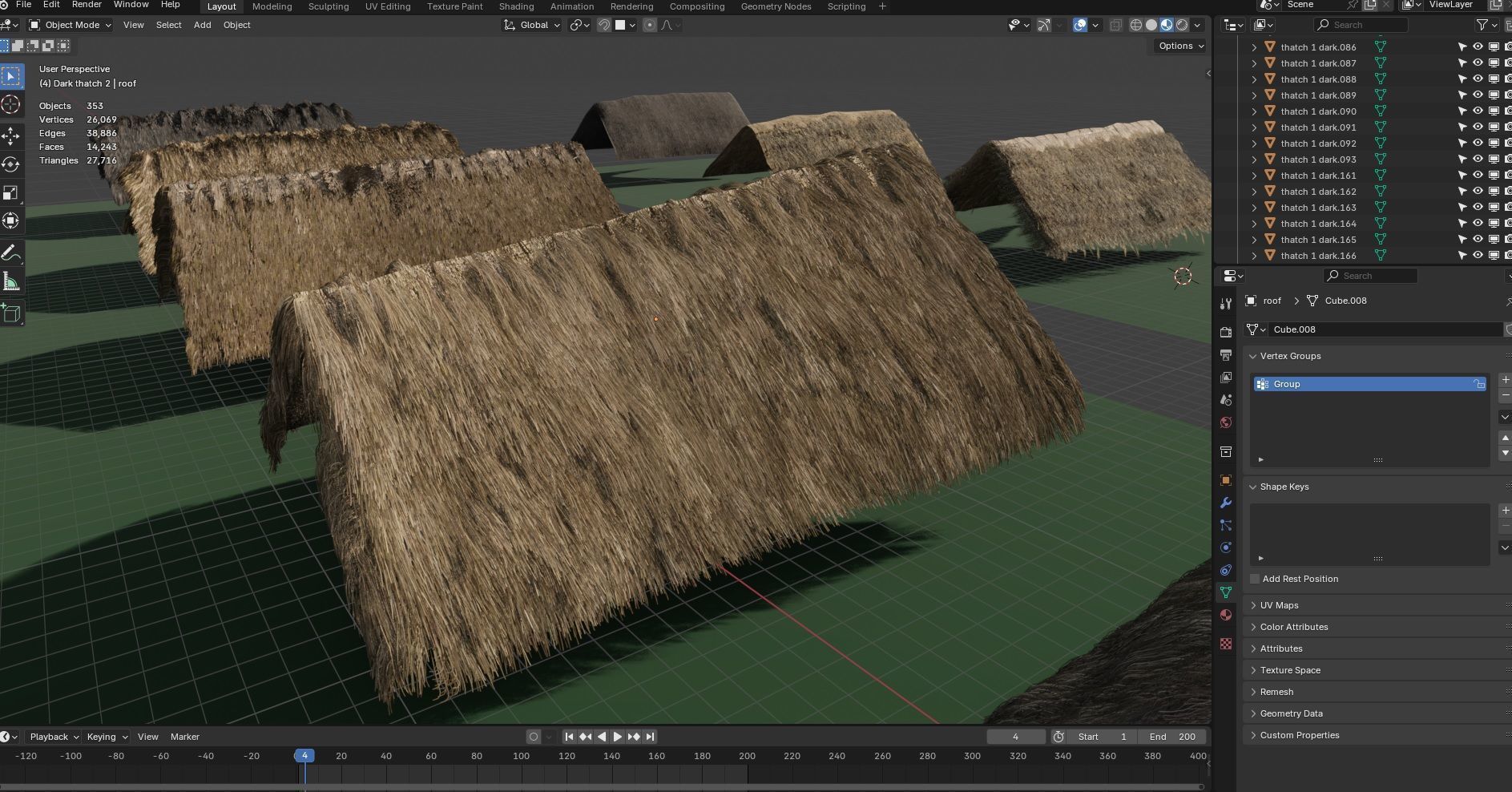Add a new vertex group
1512x792 pixels.
pos(1505,380)
